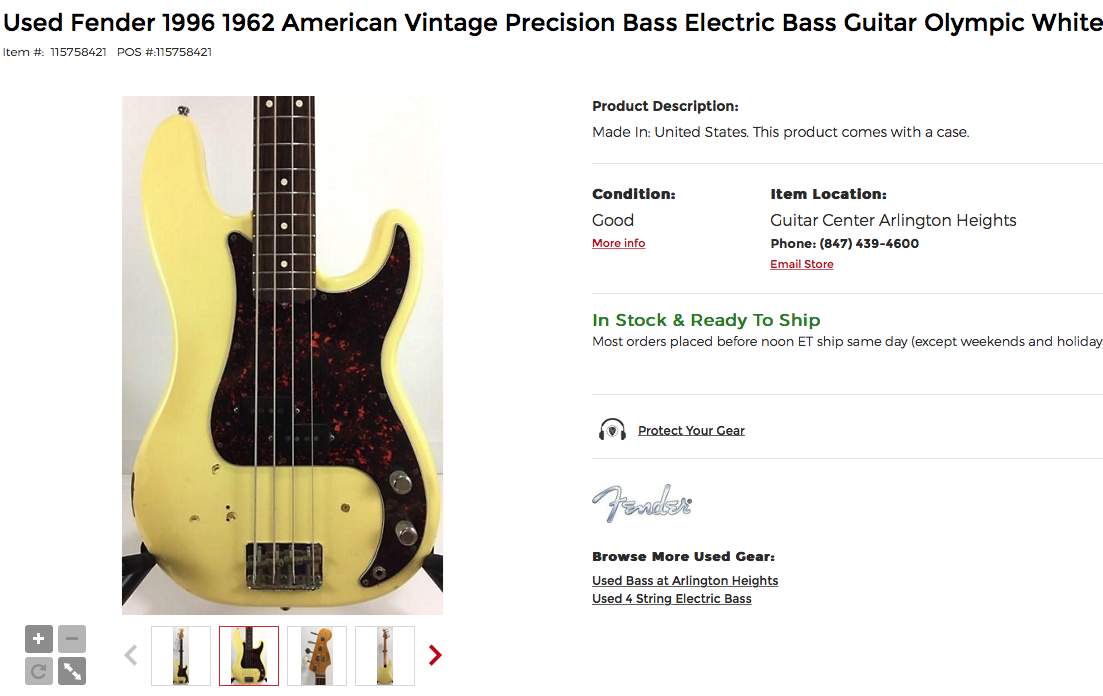Click the rotate image reset icon

click(39, 671)
